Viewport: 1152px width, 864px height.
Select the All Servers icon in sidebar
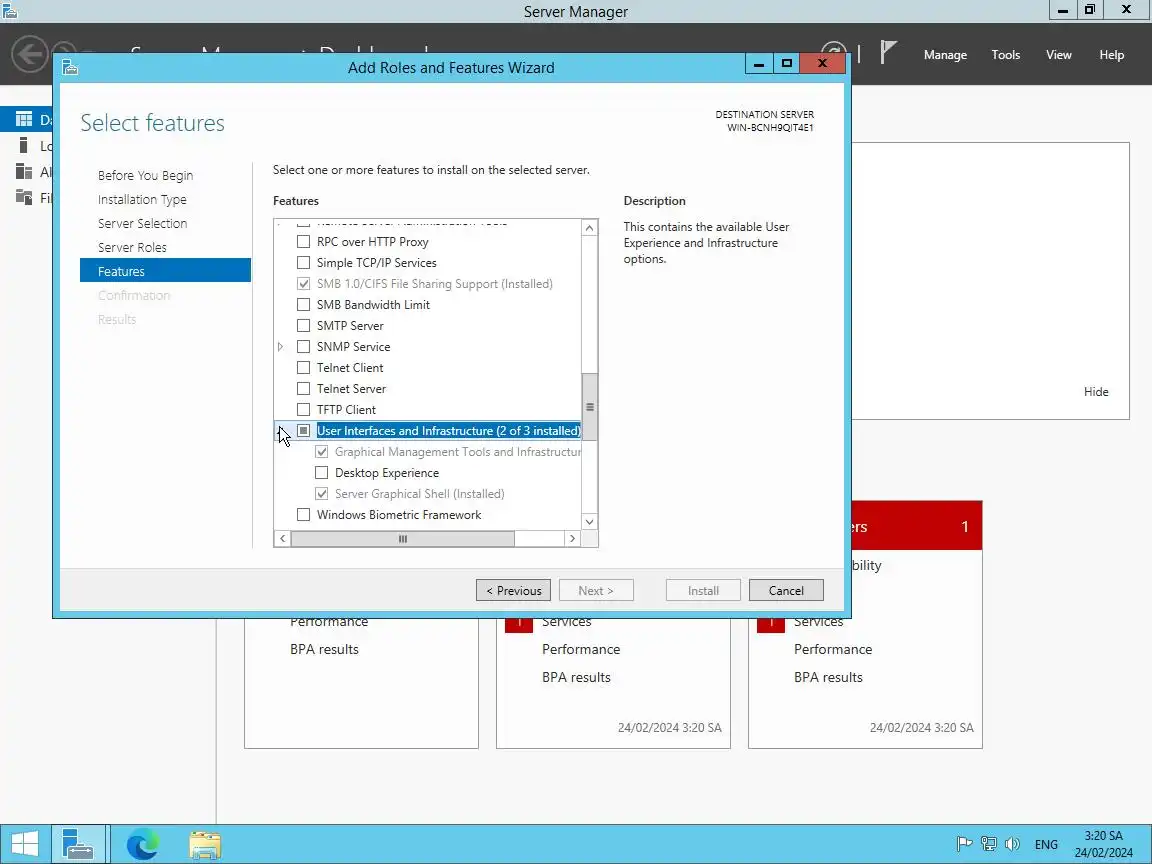(24, 171)
